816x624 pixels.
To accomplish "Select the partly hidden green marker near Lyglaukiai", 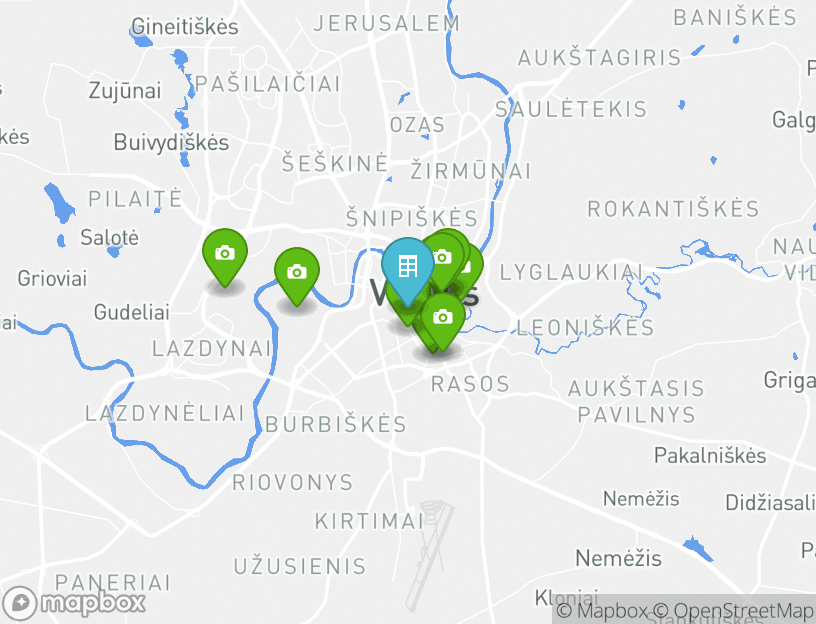I will tap(475, 266).
